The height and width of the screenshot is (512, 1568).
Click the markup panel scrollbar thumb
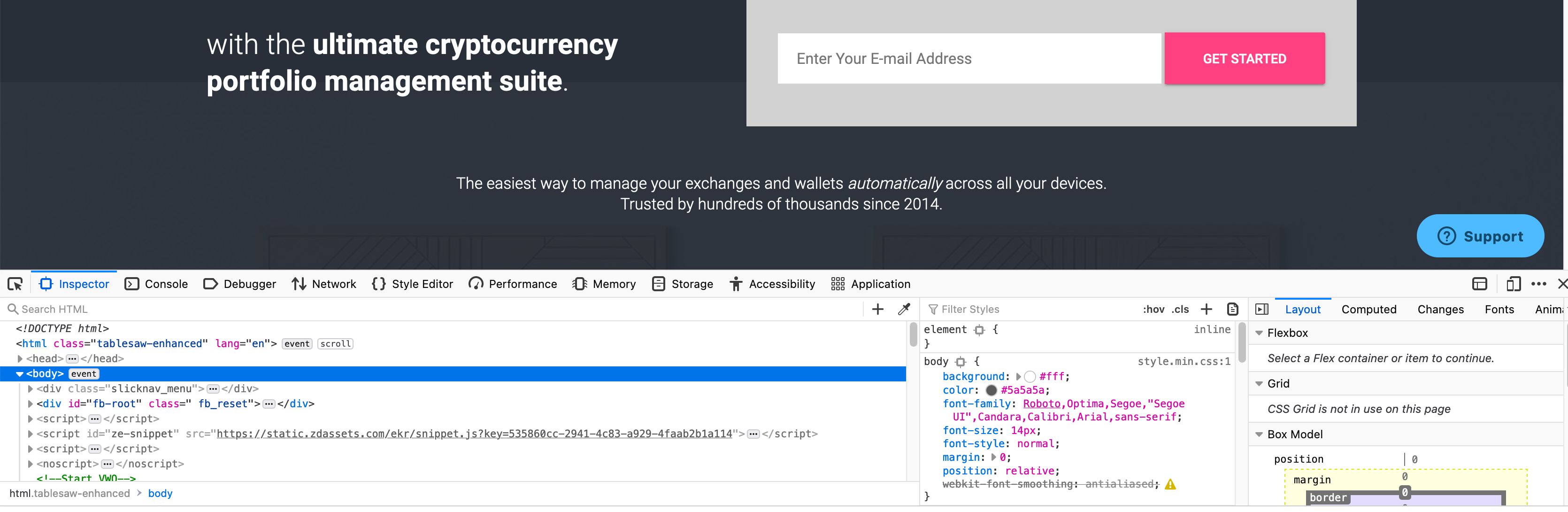coord(913,335)
